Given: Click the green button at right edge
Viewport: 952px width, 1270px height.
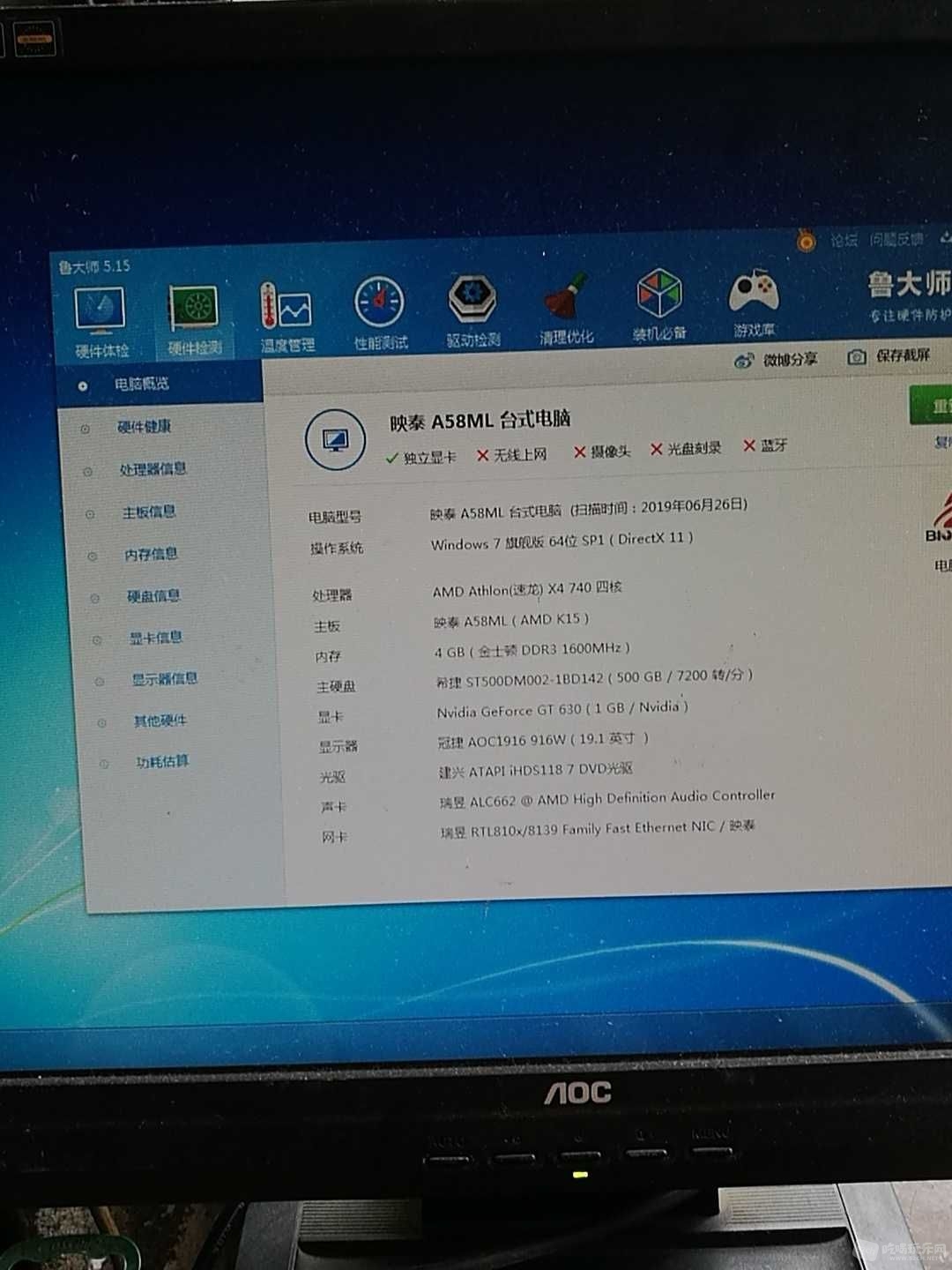Looking at the screenshot, I should (931, 406).
